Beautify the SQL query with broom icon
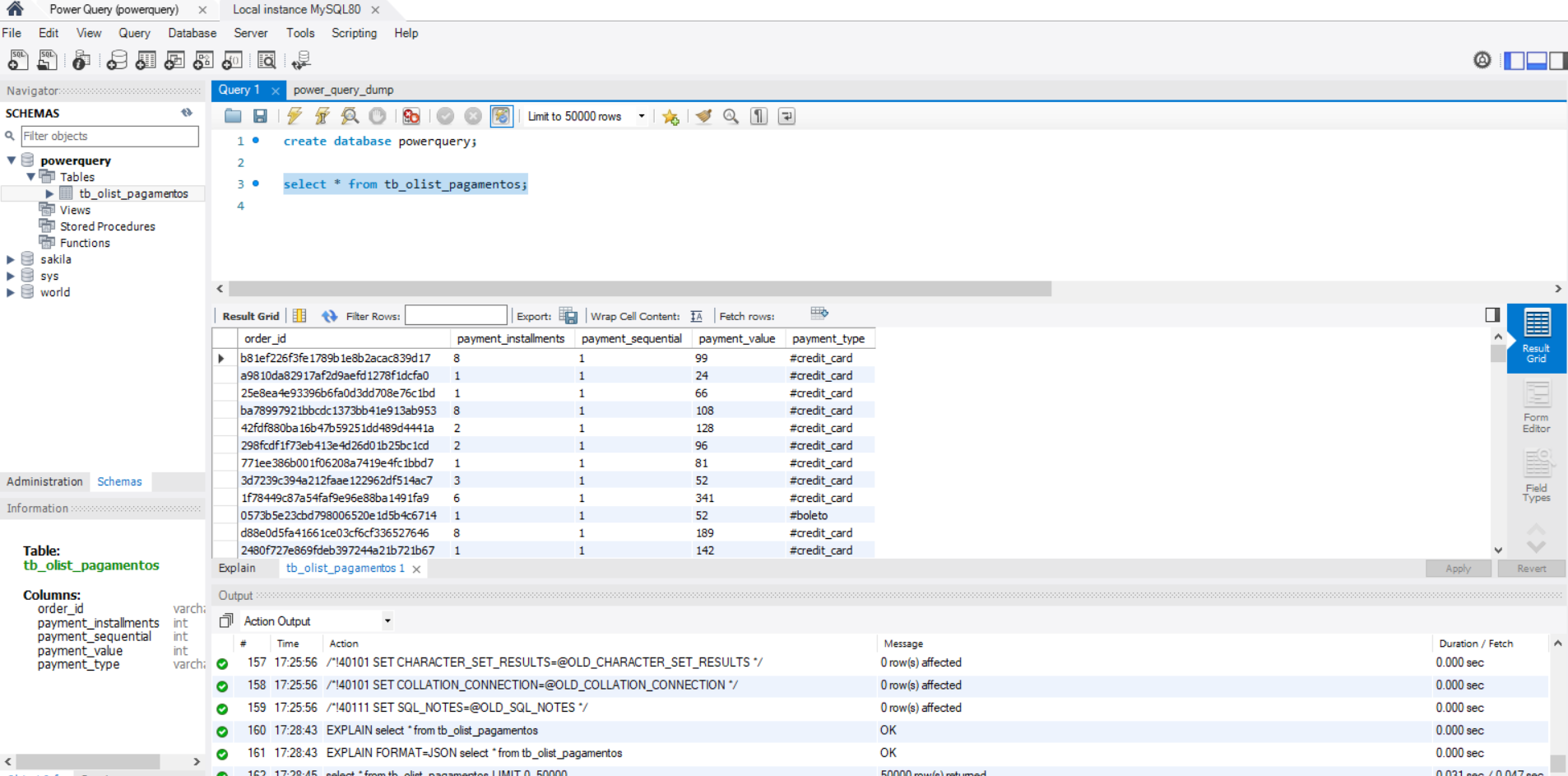 pos(703,116)
